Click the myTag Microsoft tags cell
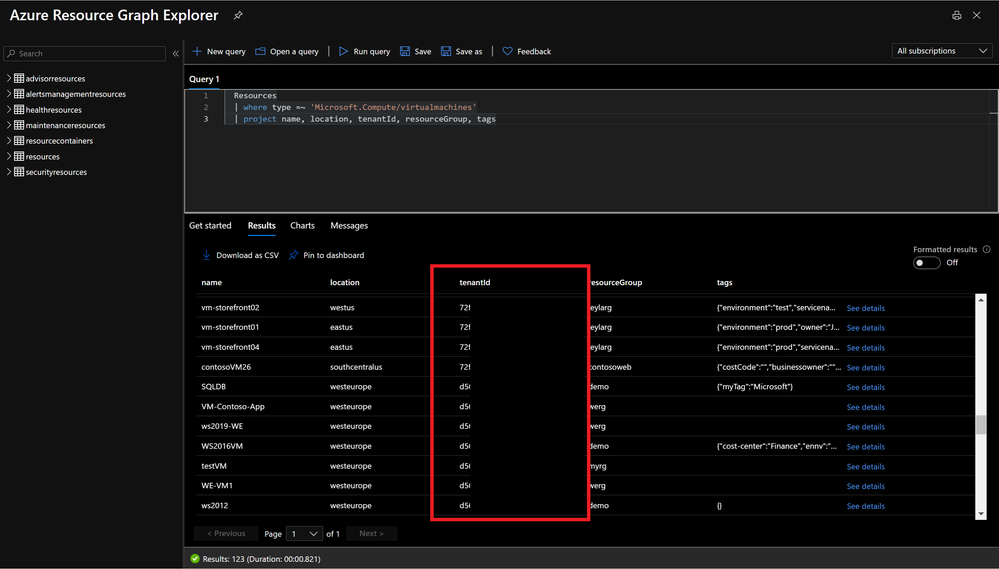The image size is (999, 569). (755, 387)
